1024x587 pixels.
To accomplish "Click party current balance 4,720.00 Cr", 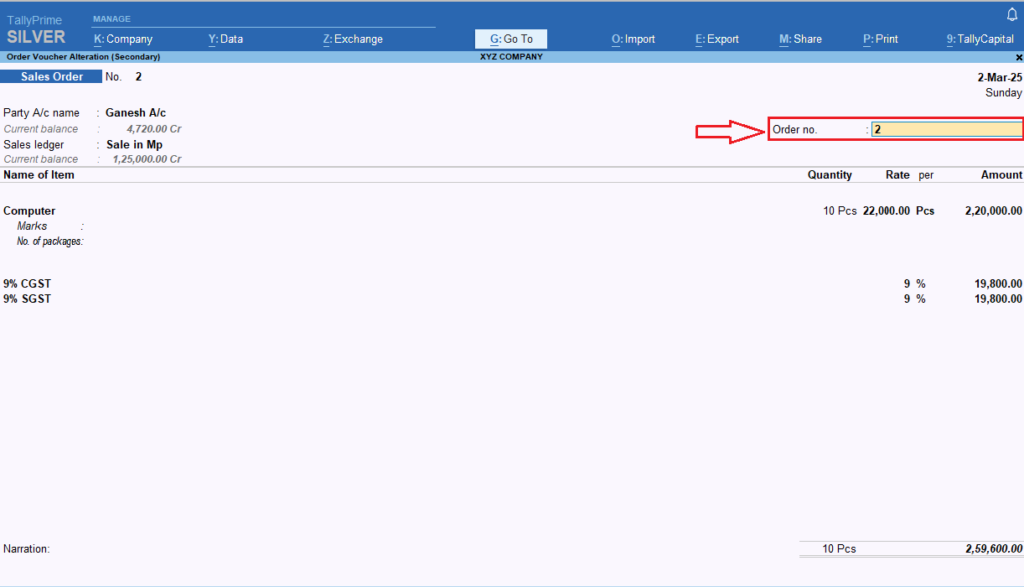I will 153,129.
